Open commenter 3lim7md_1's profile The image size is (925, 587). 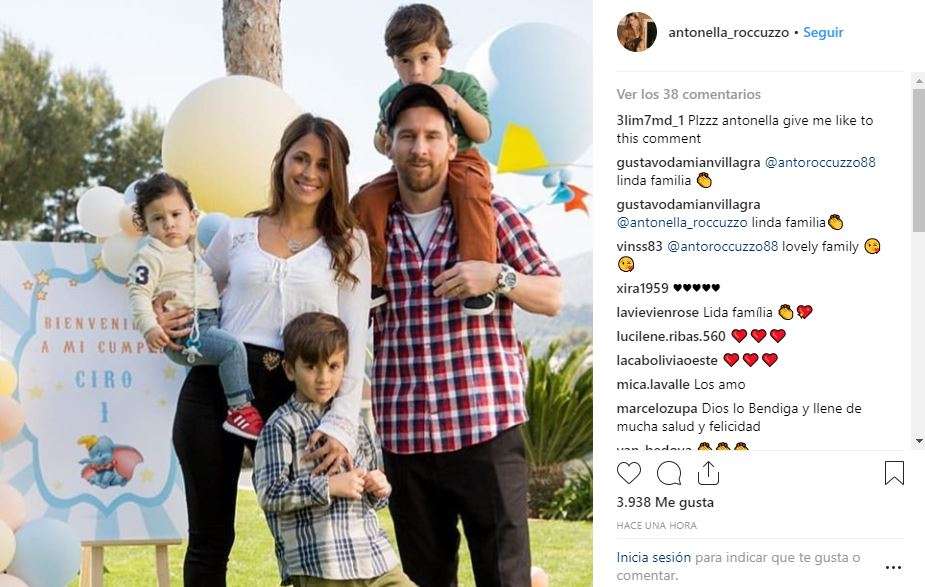coord(650,120)
